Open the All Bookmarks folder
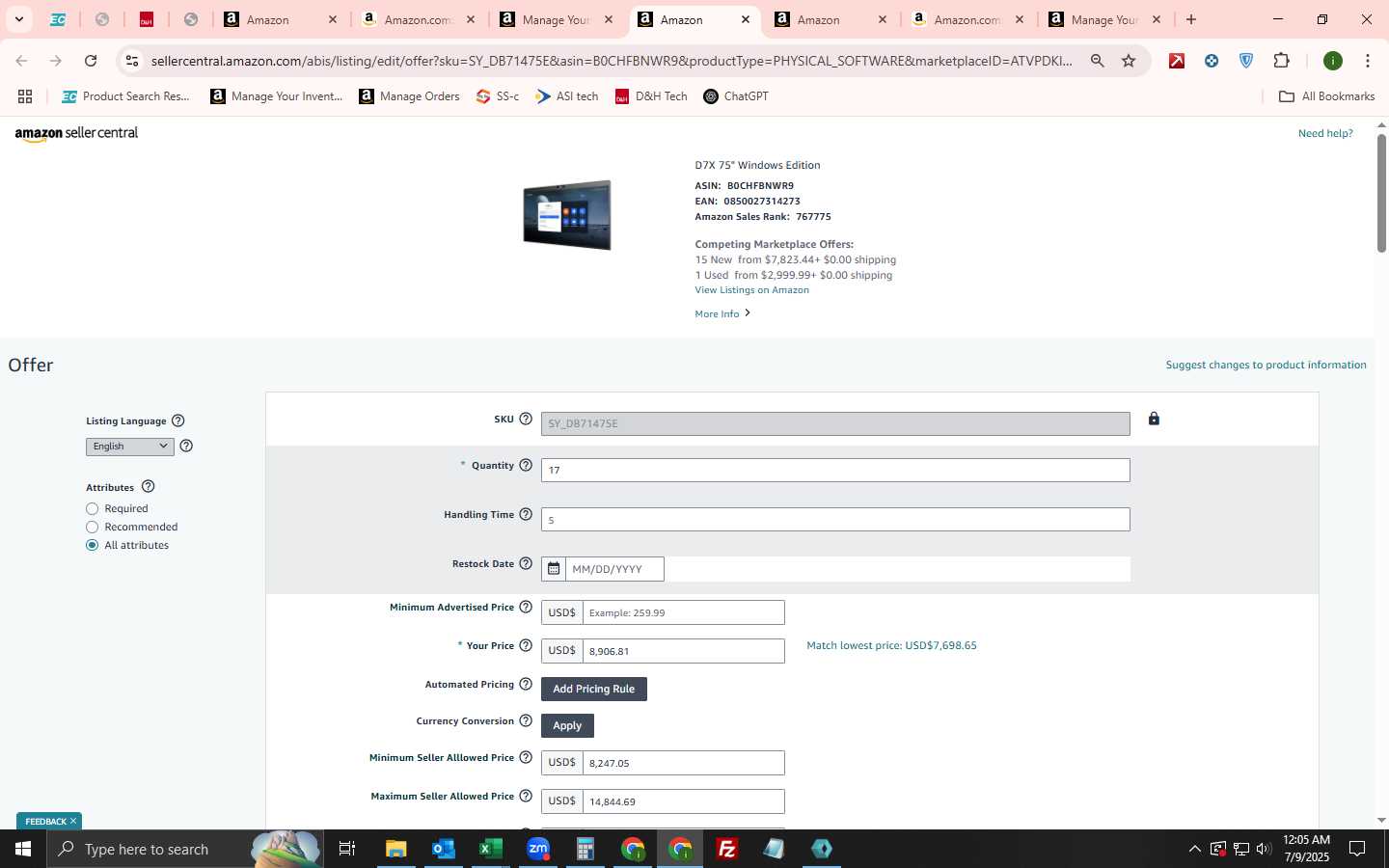This screenshot has width=1389, height=868. pos(1326,96)
